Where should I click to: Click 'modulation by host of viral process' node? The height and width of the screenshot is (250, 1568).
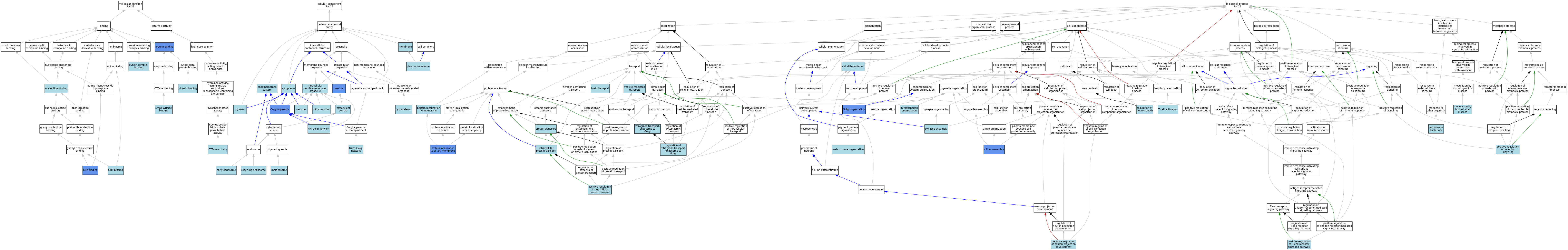tap(1463, 109)
